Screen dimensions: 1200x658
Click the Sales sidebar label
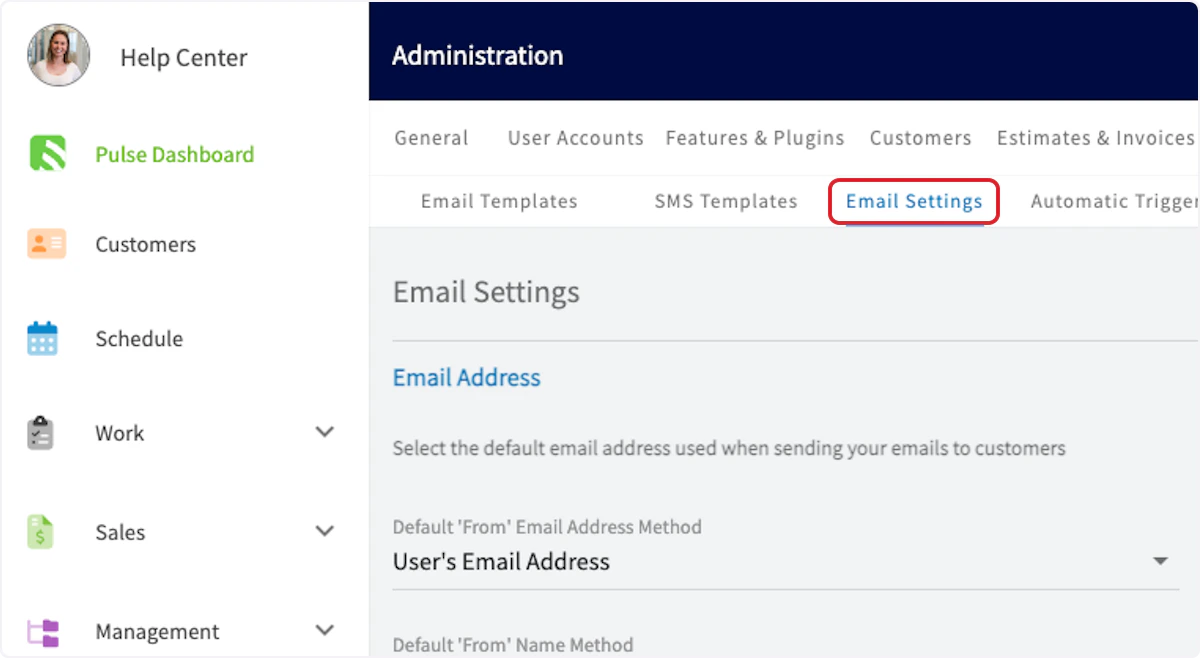(120, 533)
